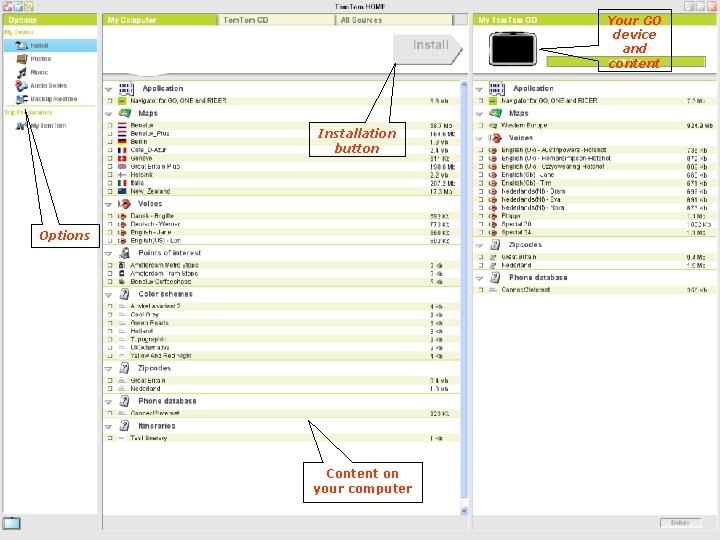Click the Delete button at bottom right
The width and height of the screenshot is (720, 540).
681,523
